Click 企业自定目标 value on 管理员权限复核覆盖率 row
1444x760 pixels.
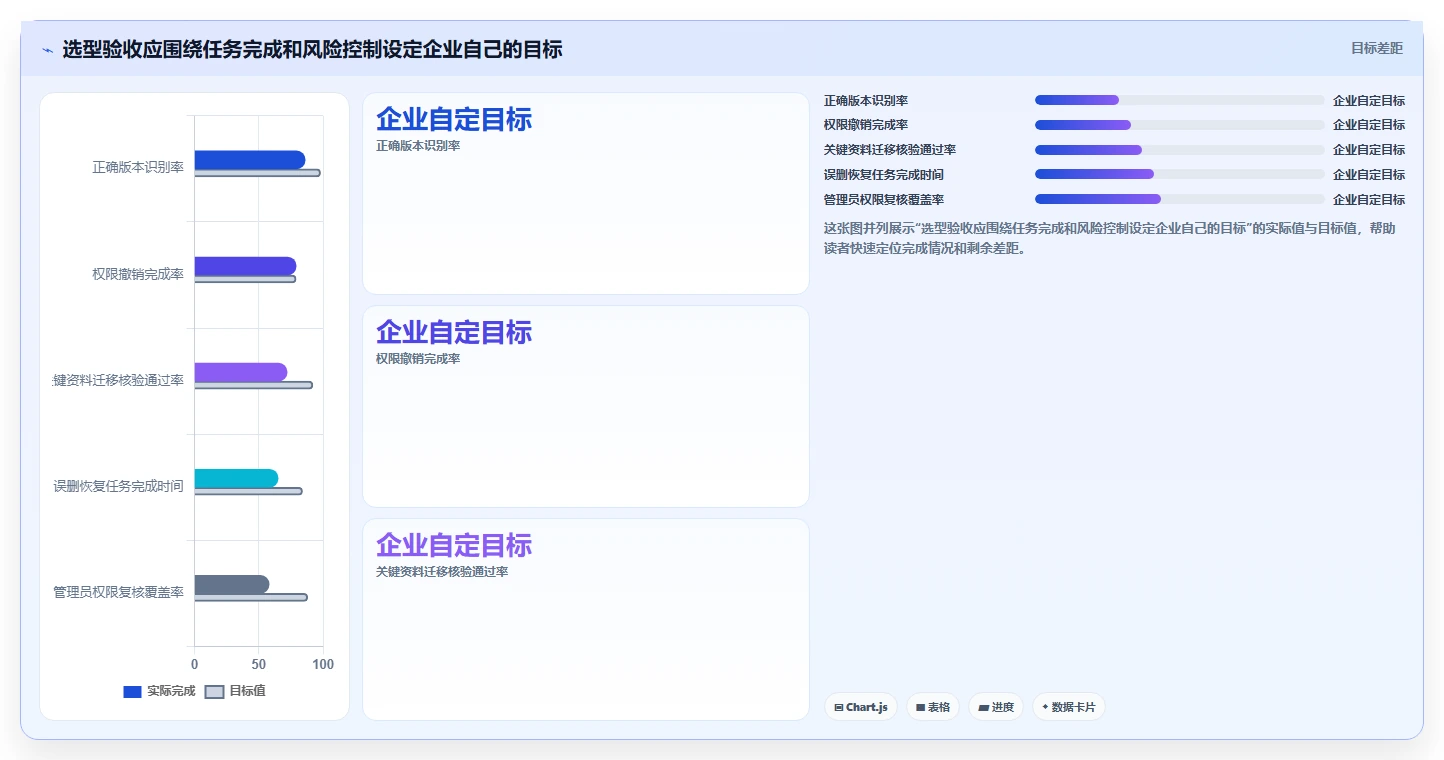point(1369,200)
